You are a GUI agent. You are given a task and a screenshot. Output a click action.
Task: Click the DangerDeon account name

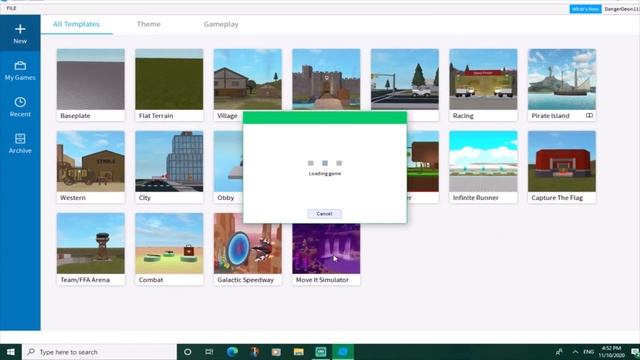621,9
